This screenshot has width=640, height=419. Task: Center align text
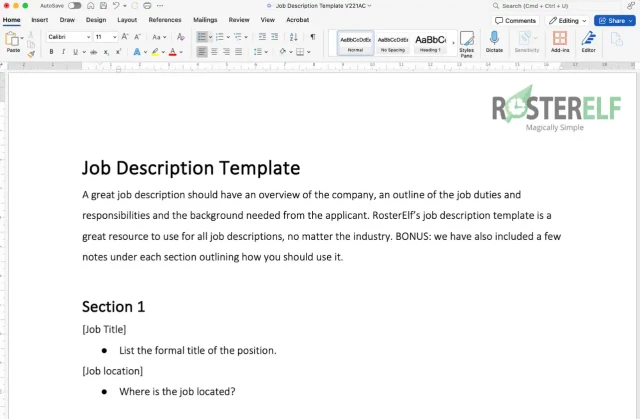click(x=214, y=52)
